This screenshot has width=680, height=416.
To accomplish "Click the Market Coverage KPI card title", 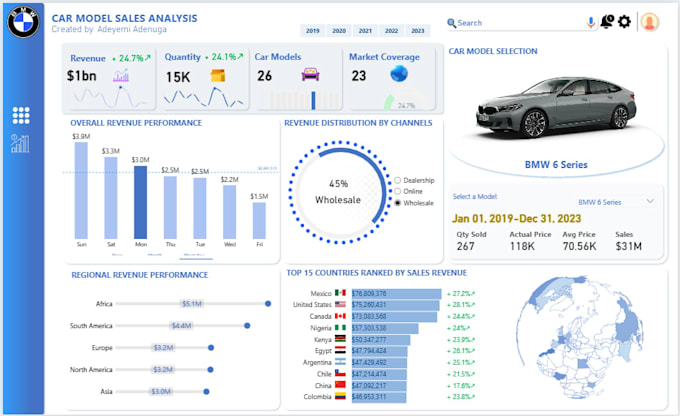I will pyautogui.click(x=384, y=57).
